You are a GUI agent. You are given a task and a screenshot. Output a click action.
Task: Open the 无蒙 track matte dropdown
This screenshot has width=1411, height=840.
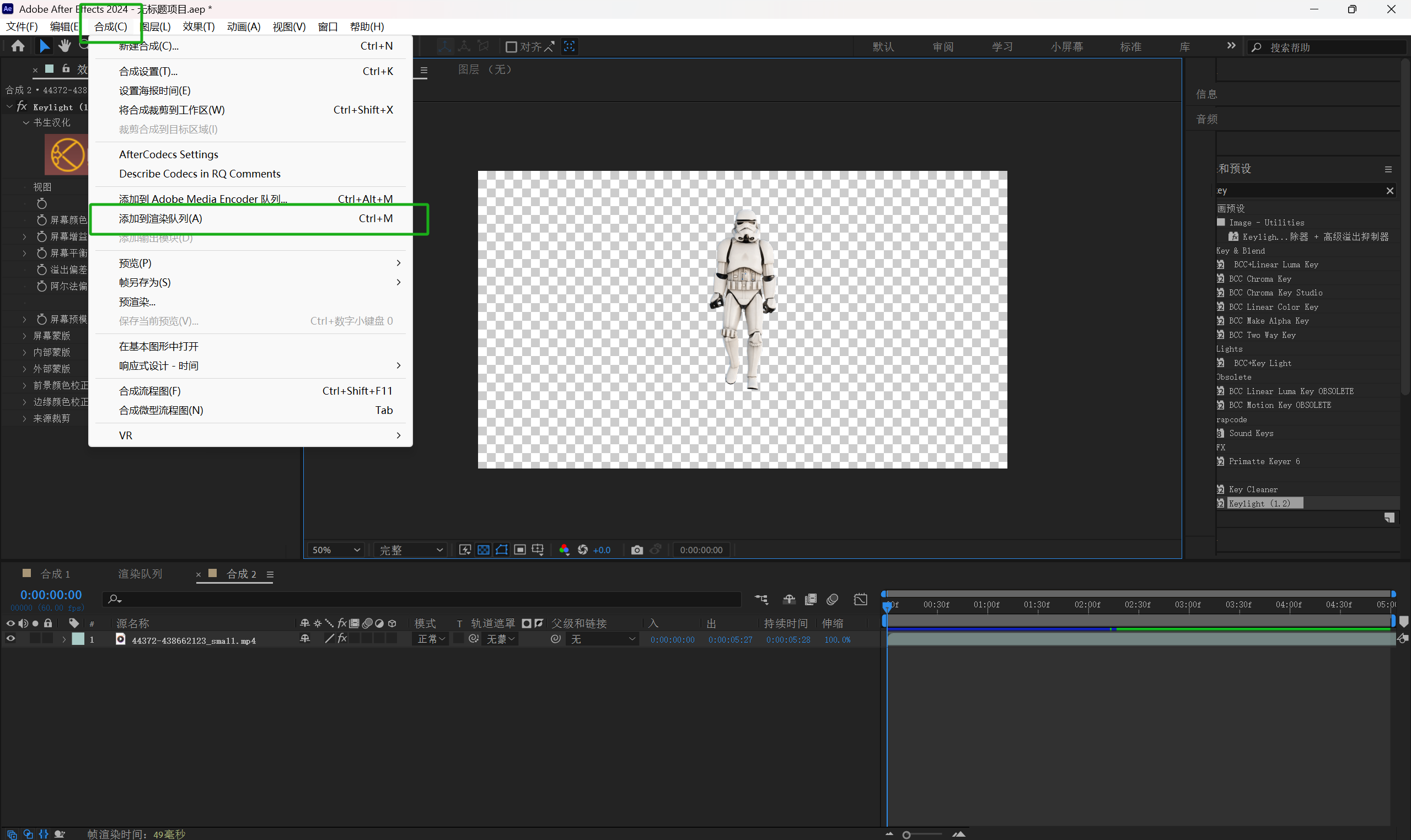(x=501, y=639)
